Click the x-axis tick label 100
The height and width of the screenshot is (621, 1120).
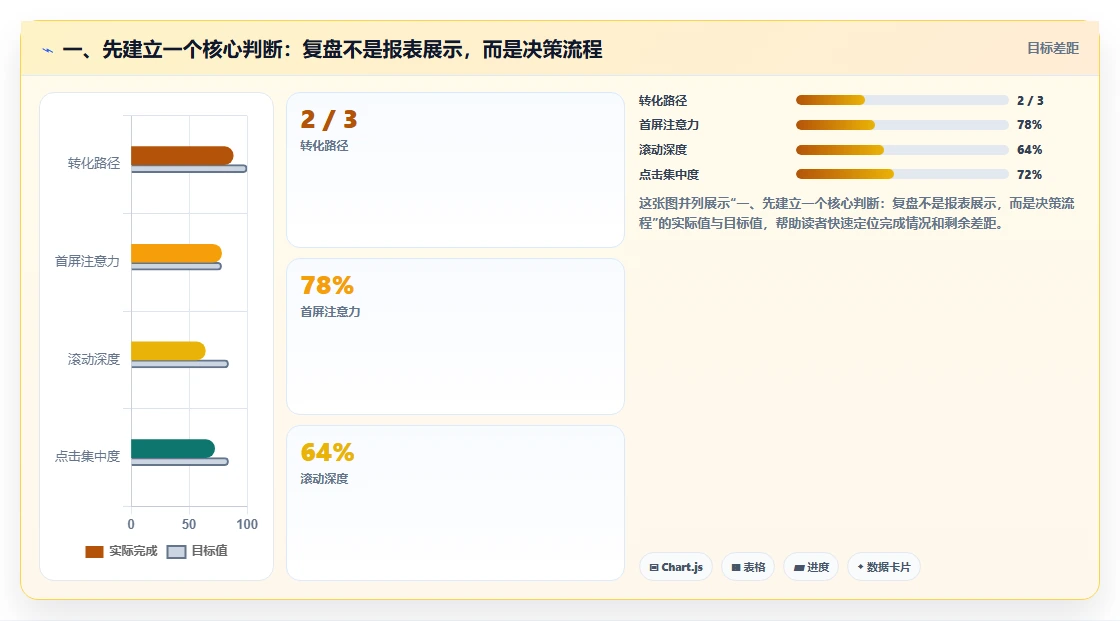247,525
